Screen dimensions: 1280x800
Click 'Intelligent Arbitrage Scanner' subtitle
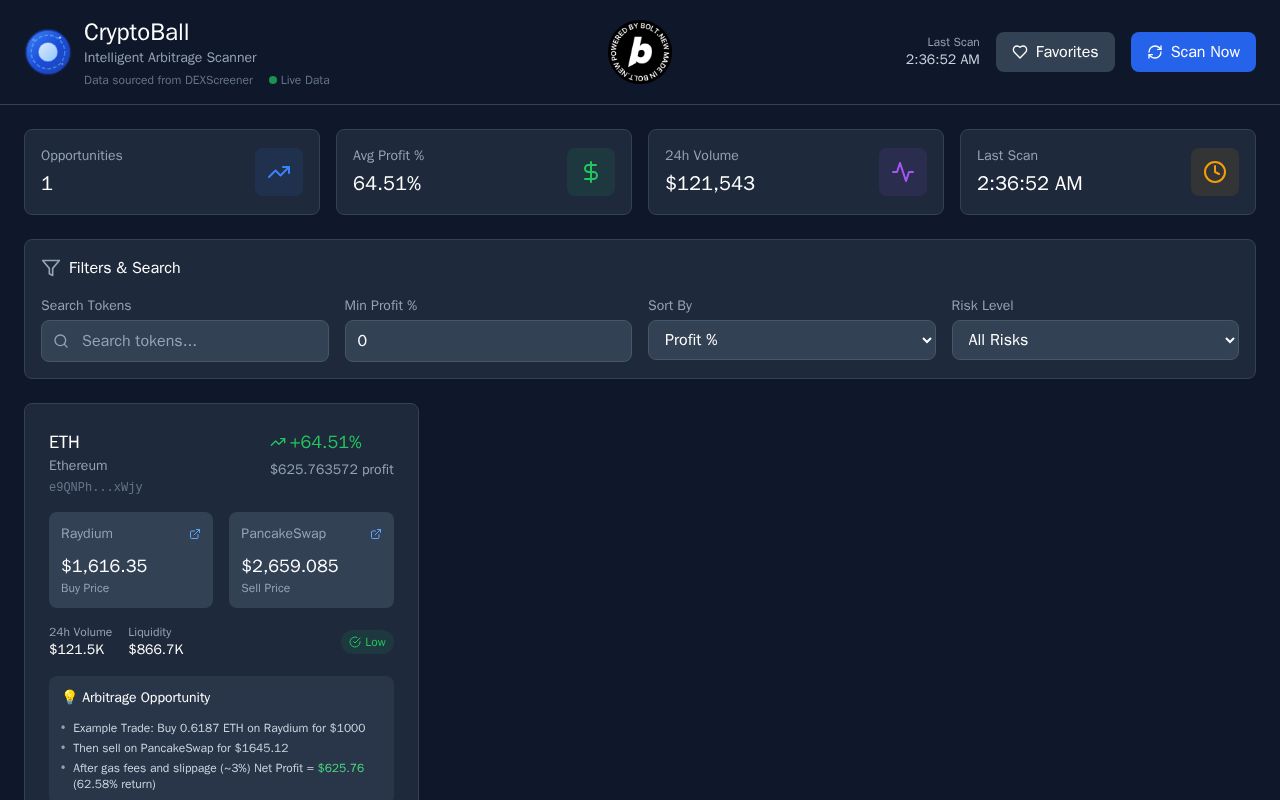170,57
